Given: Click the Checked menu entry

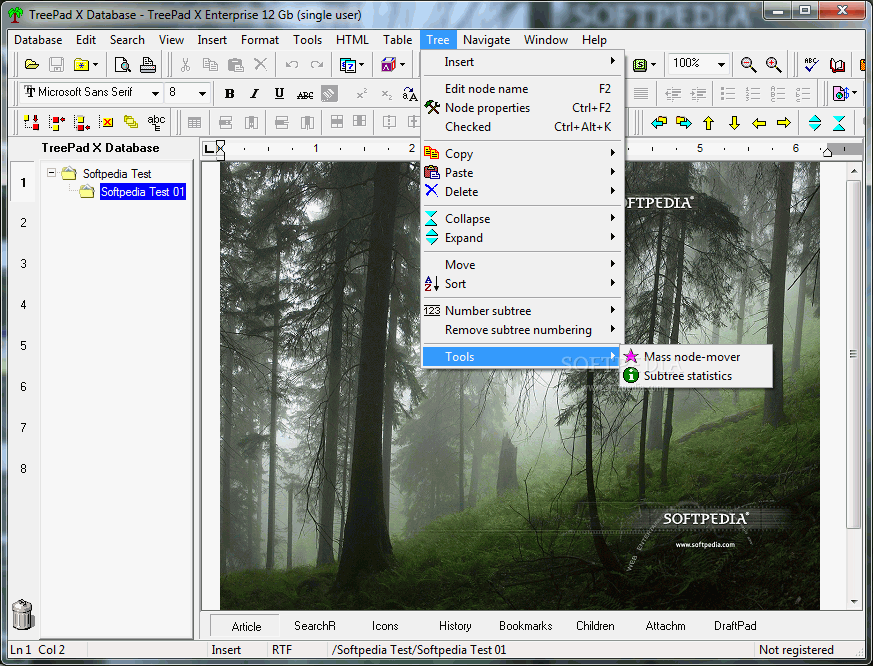Looking at the screenshot, I should [x=520, y=127].
